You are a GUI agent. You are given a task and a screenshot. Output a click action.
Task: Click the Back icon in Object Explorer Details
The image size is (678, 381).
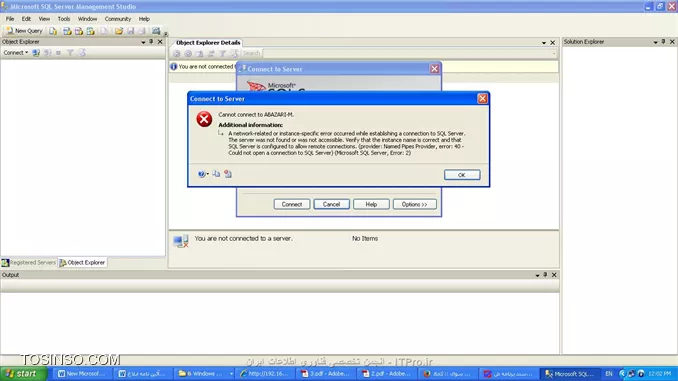click(176, 54)
